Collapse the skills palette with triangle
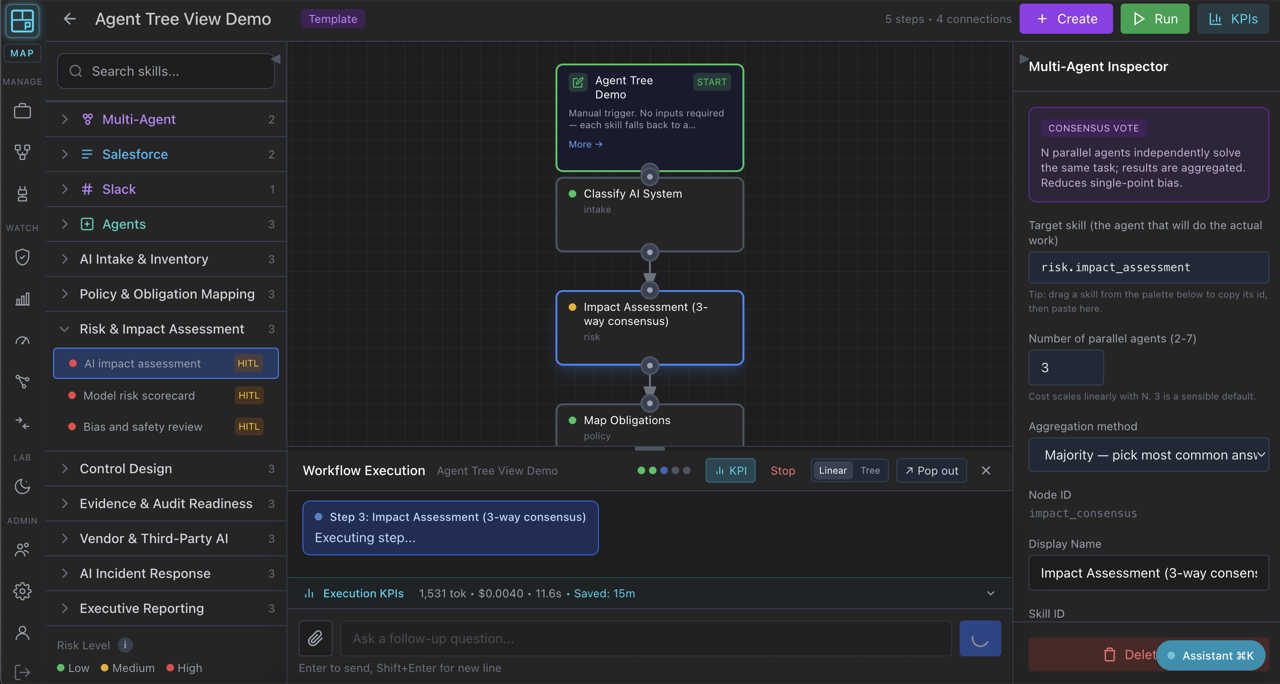The image size is (1280, 684). pyautogui.click(x=276, y=59)
